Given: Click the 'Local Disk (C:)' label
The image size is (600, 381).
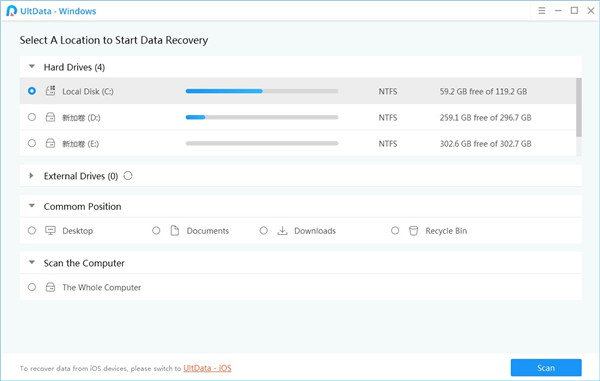Looking at the screenshot, I should 88,91.
